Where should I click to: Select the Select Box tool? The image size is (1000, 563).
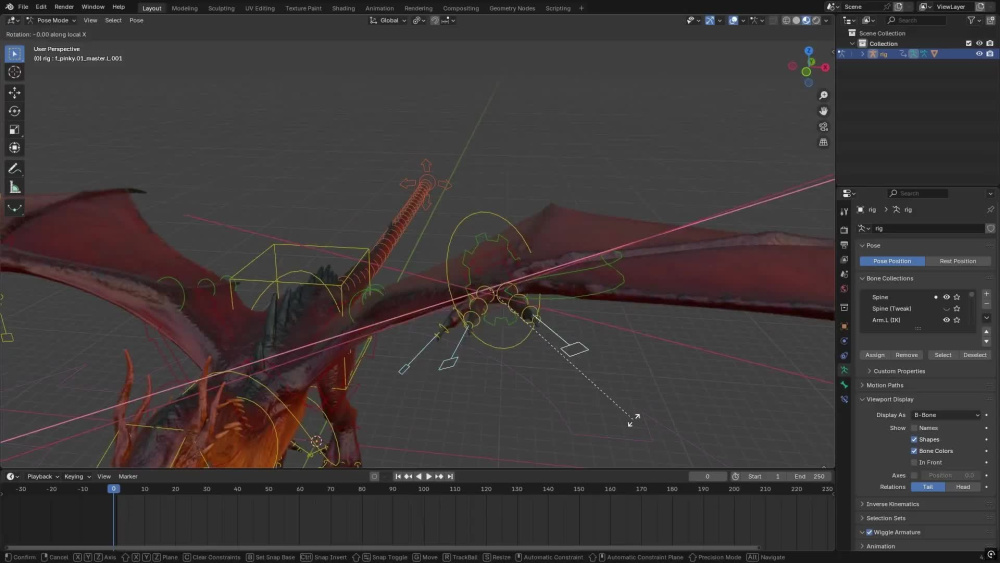point(14,54)
